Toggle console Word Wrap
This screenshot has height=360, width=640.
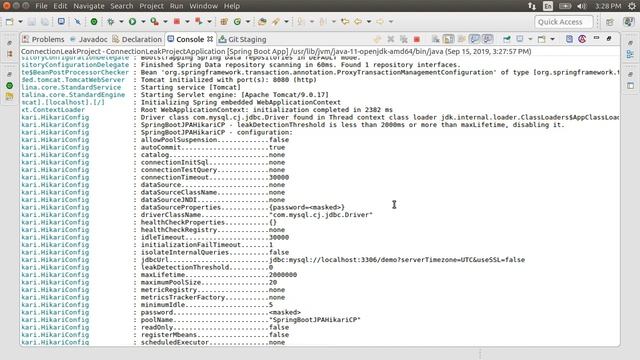(462, 39)
